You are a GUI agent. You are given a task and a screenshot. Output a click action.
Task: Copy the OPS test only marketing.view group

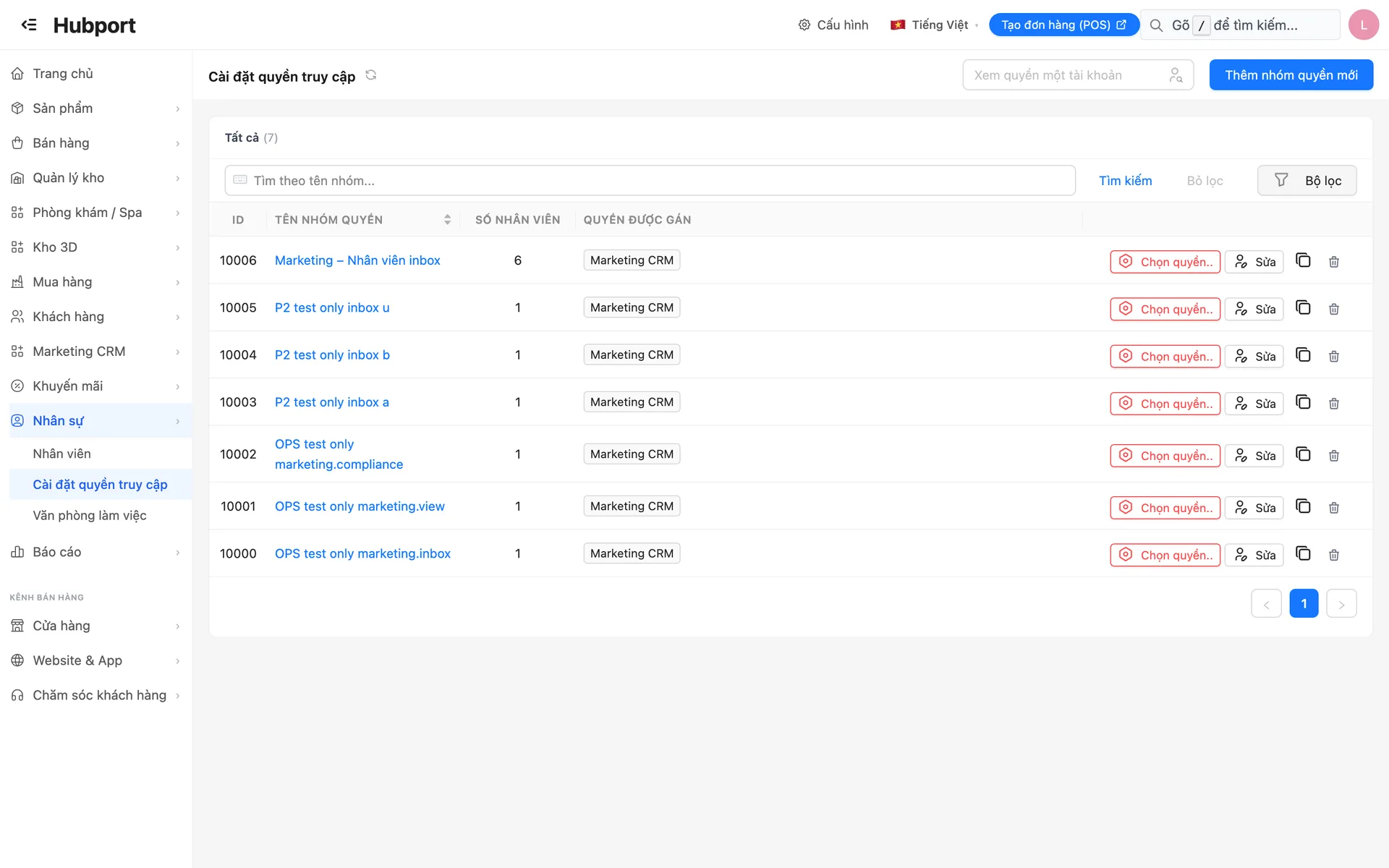1303,506
